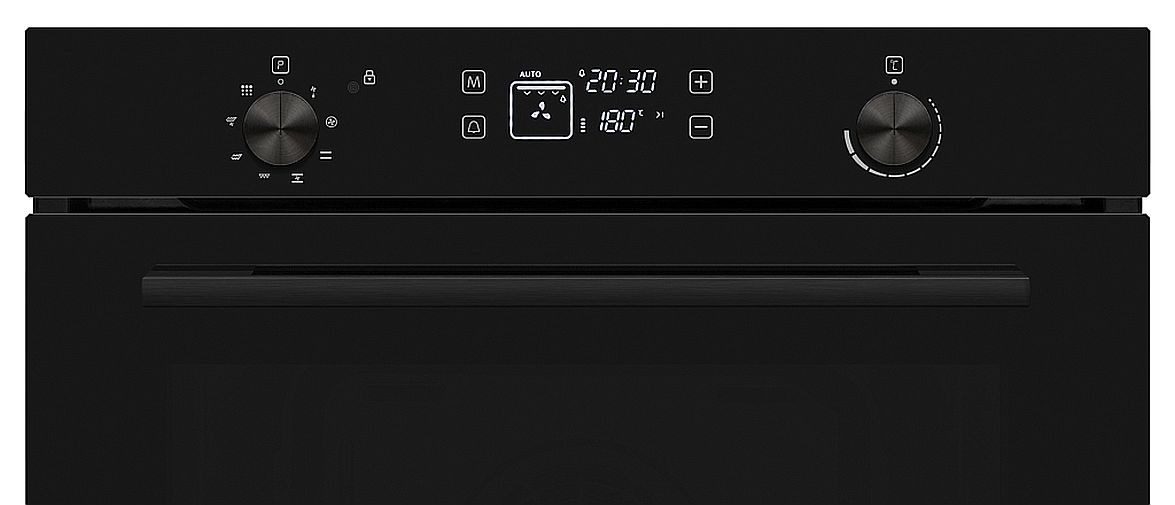Click the right temperature knob
Image resolution: width=1175 pixels, height=505 pixels.
click(894, 128)
